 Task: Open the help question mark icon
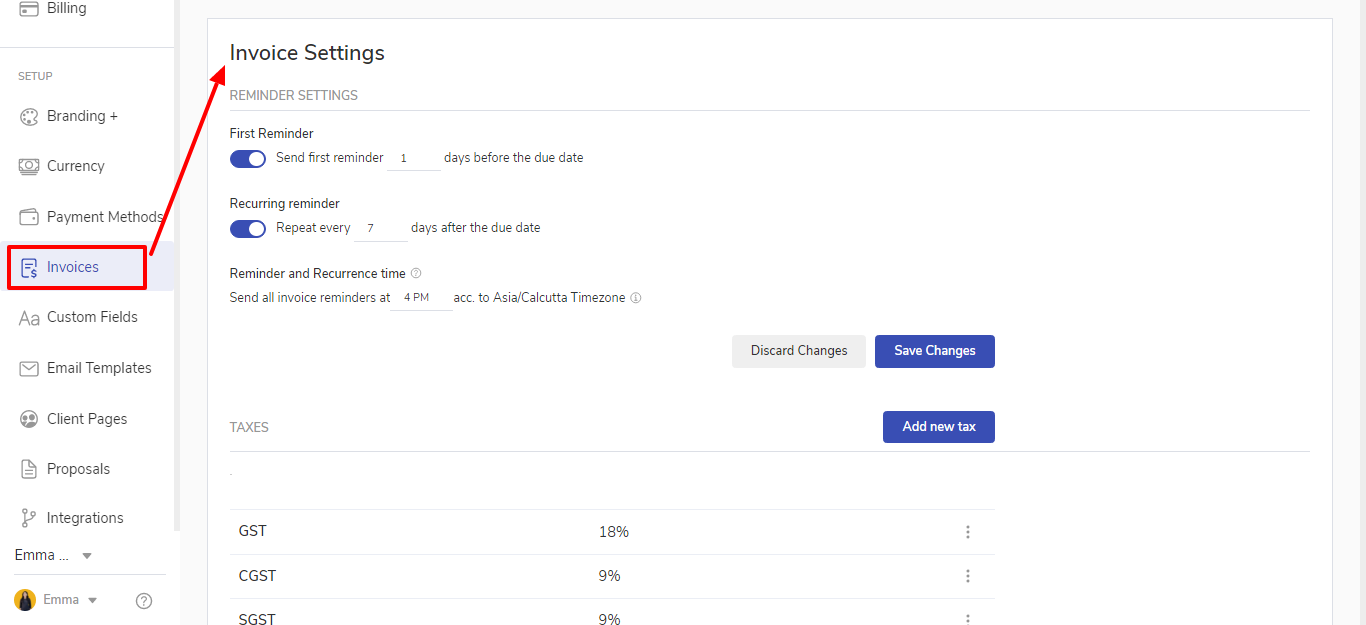[x=144, y=601]
